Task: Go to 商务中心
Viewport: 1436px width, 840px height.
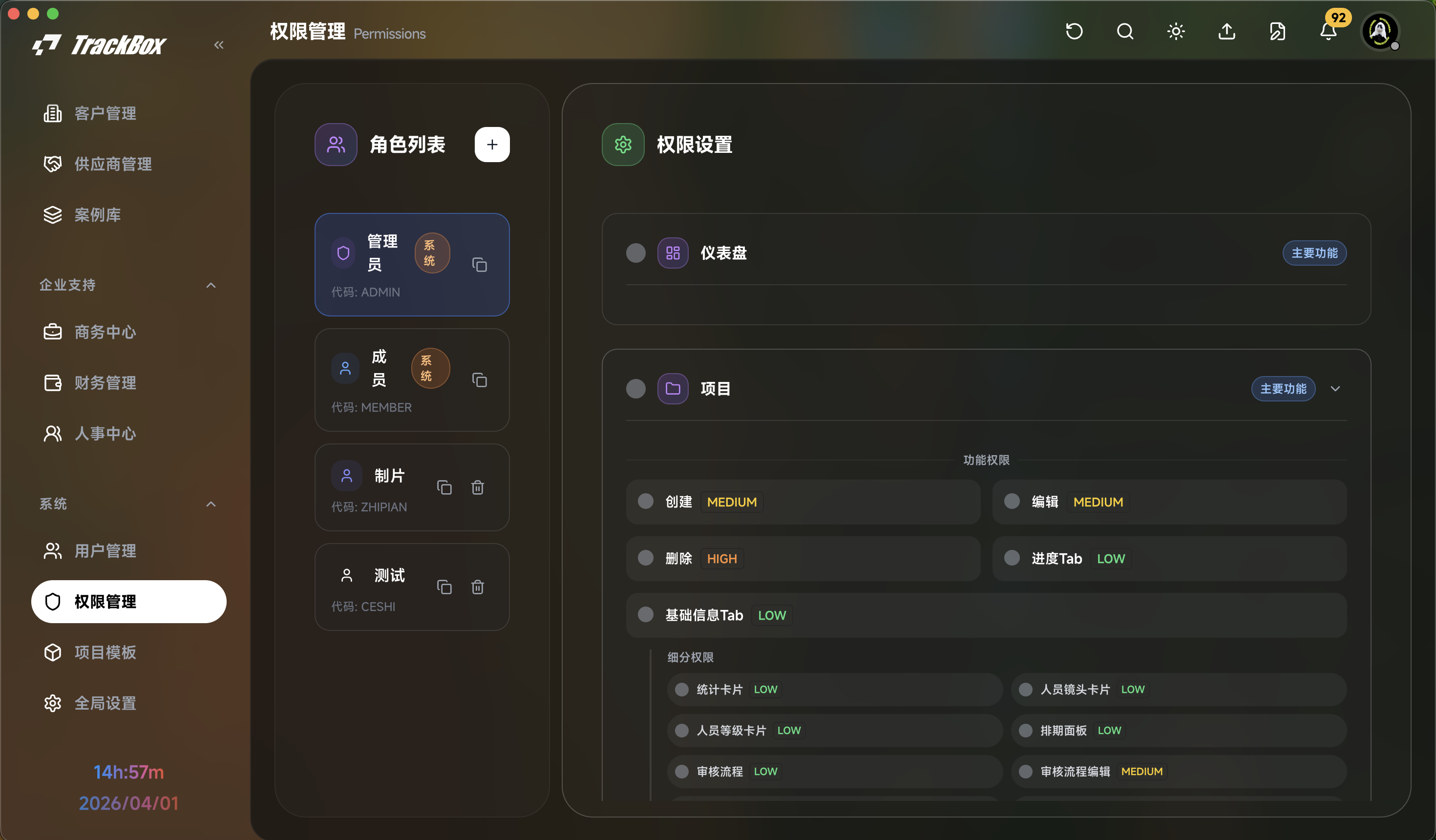Action: point(128,332)
